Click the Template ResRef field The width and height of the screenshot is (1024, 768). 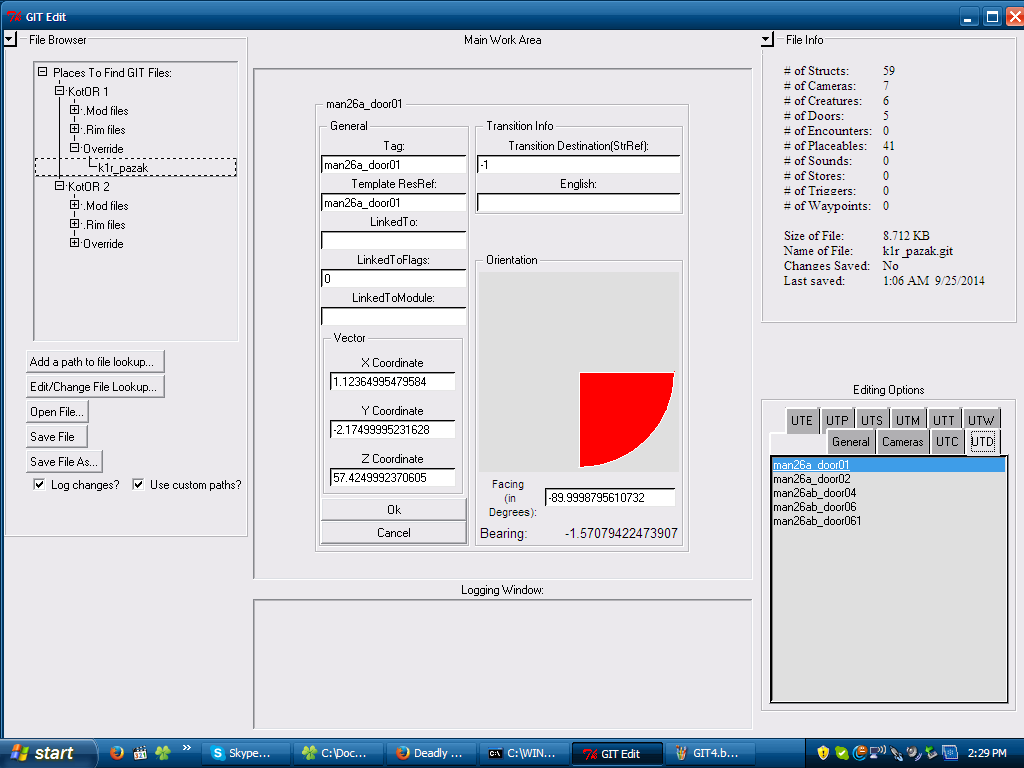[x=394, y=202]
